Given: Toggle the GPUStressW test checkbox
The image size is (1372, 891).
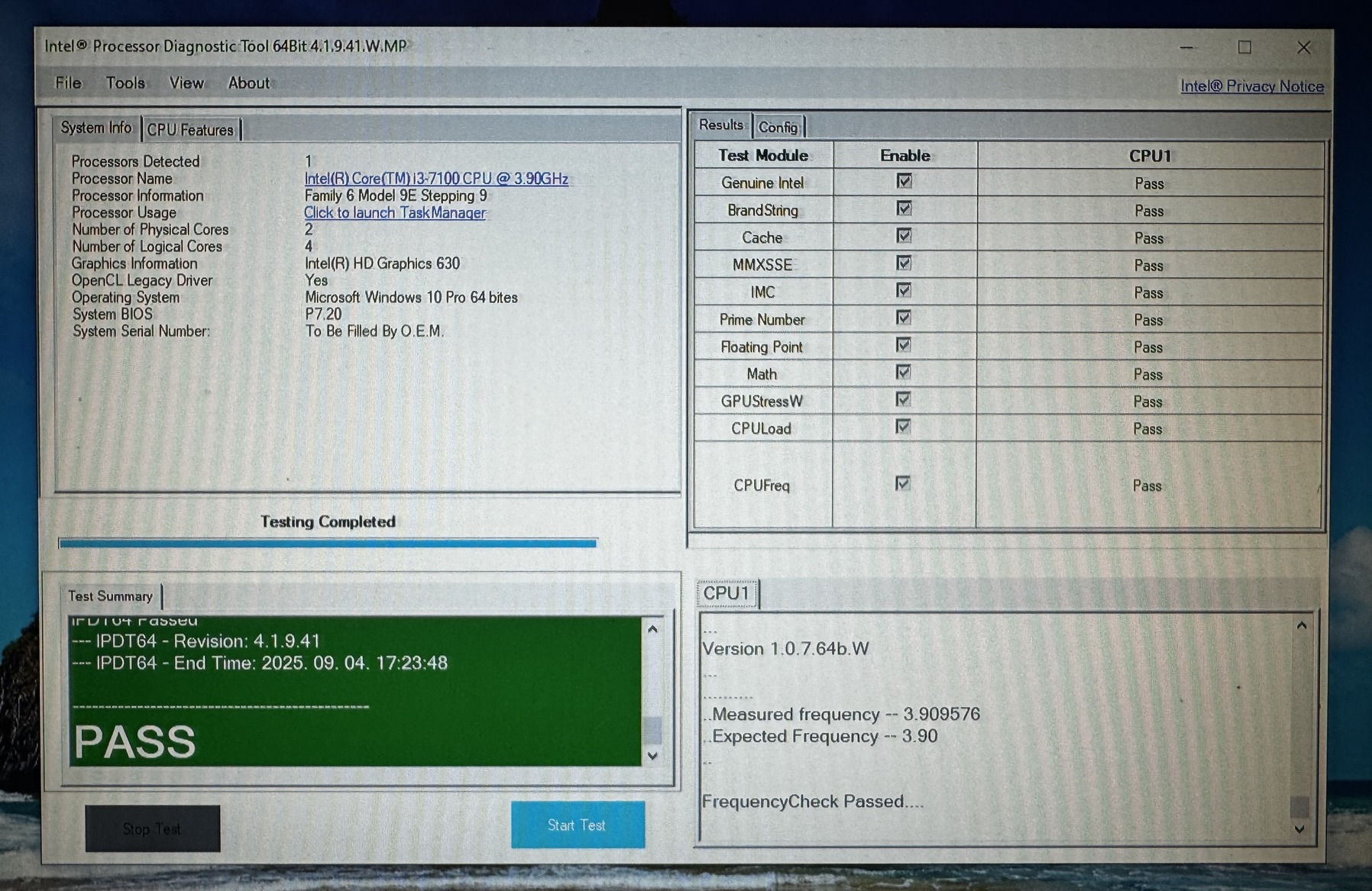Looking at the screenshot, I should pyautogui.click(x=903, y=399).
